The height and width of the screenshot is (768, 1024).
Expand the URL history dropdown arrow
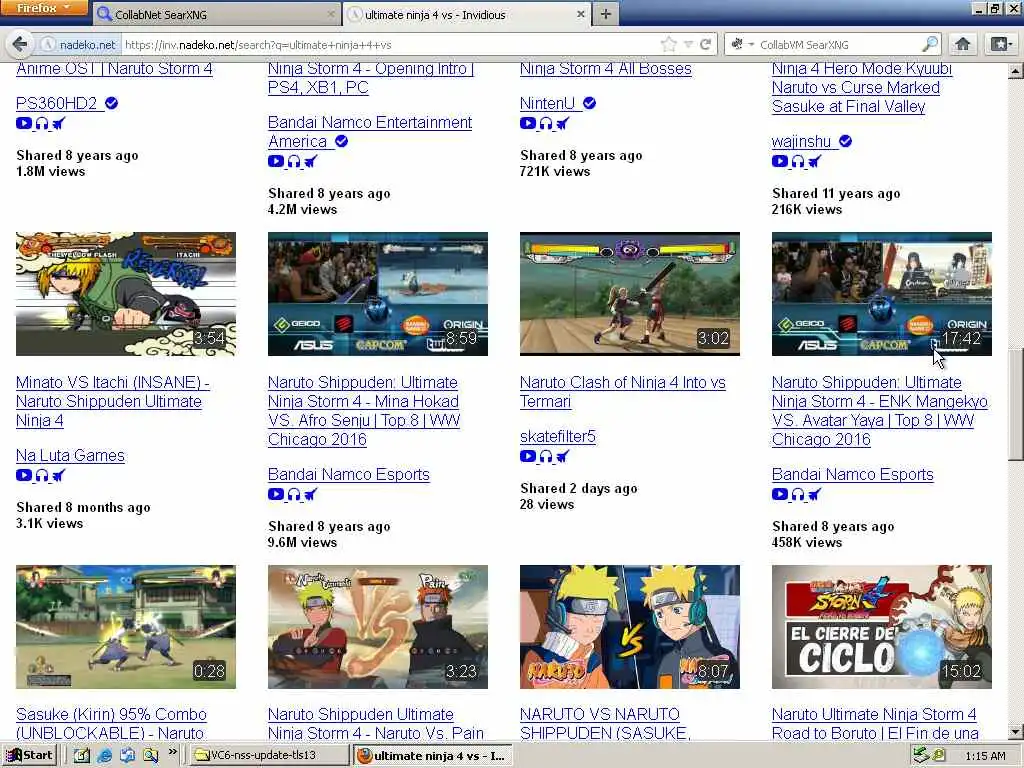pyautogui.click(x=688, y=44)
